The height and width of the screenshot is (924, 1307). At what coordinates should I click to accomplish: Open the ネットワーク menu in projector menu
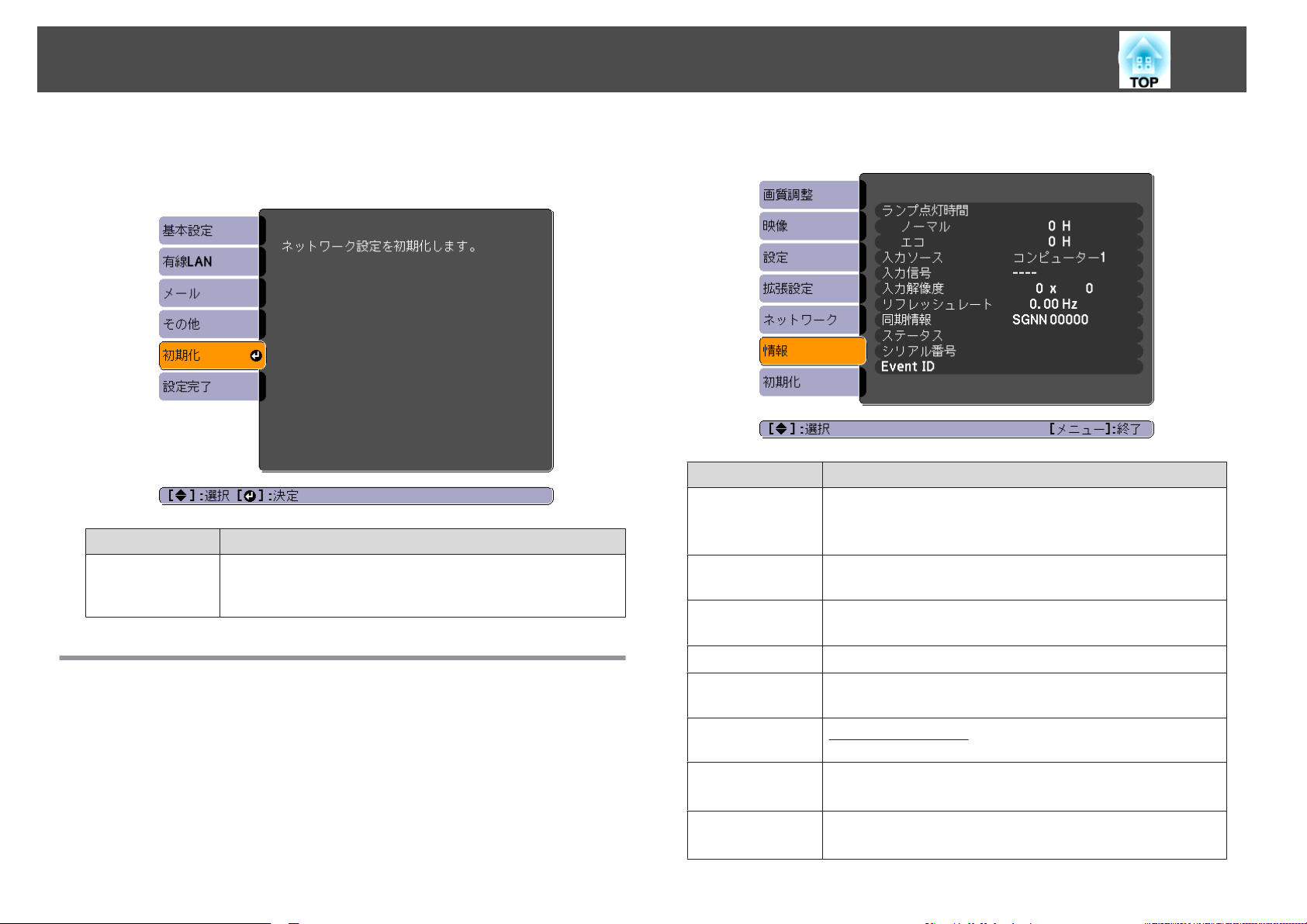[809, 320]
